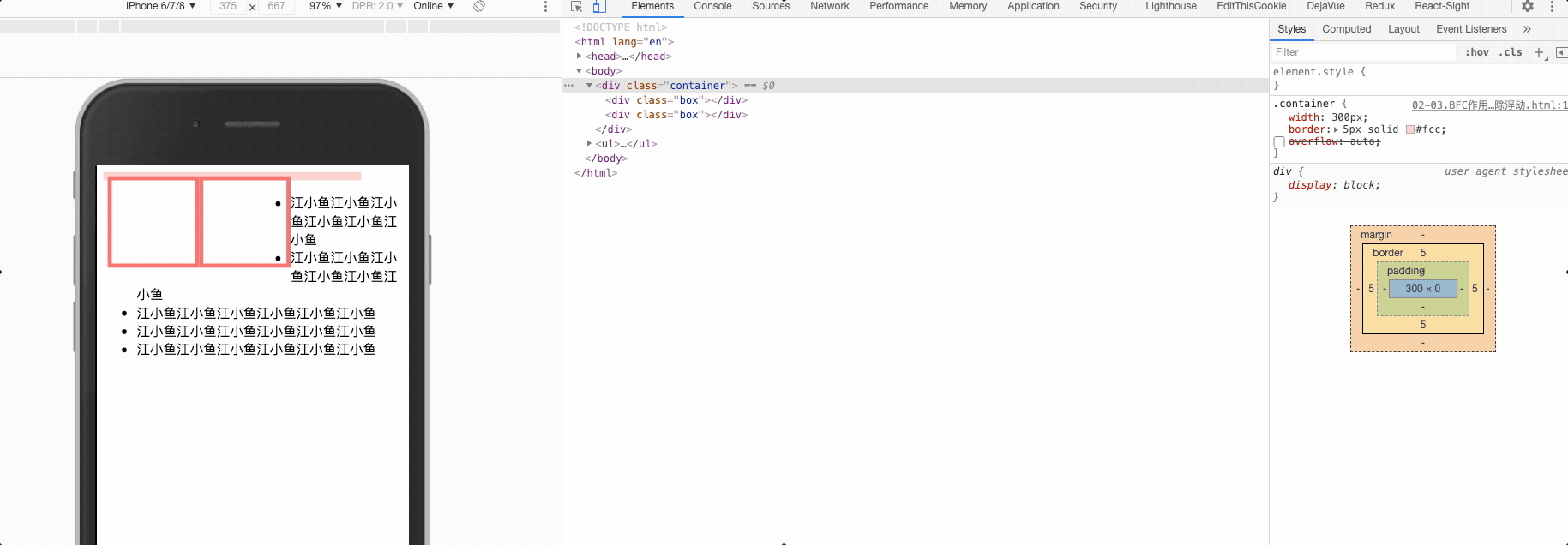This screenshot has width=1568, height=545.
Task: Show more Styles pane tabs chevron
Action: pos(1527,29)
